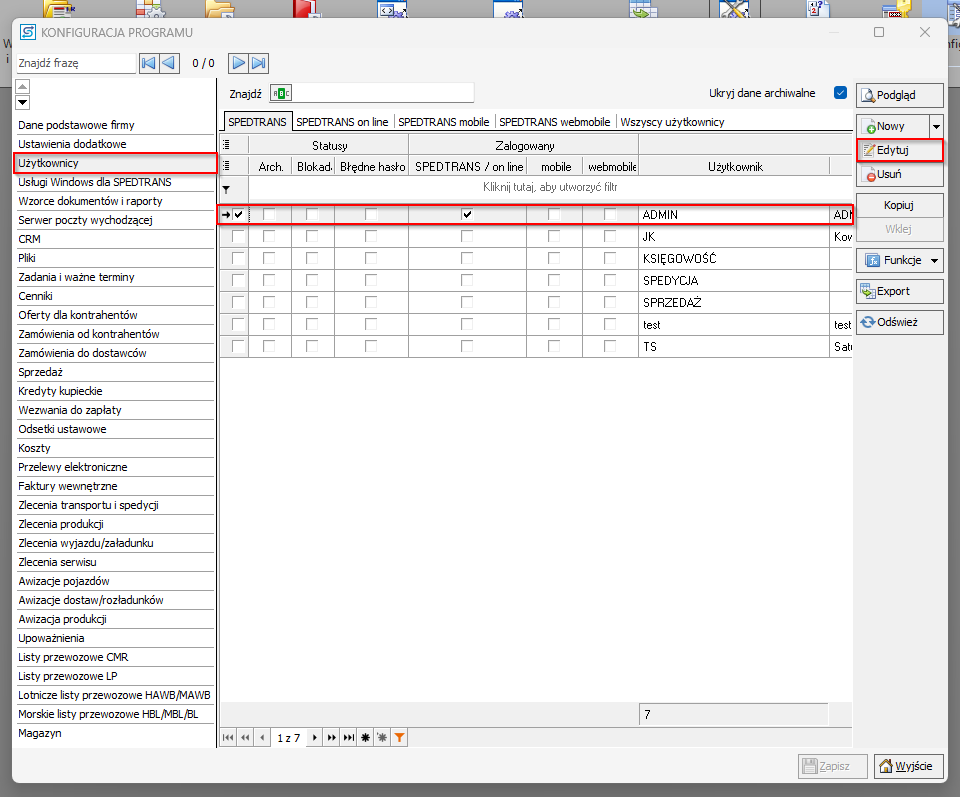Jump to first search result arrow

click(x=149, y=63)
